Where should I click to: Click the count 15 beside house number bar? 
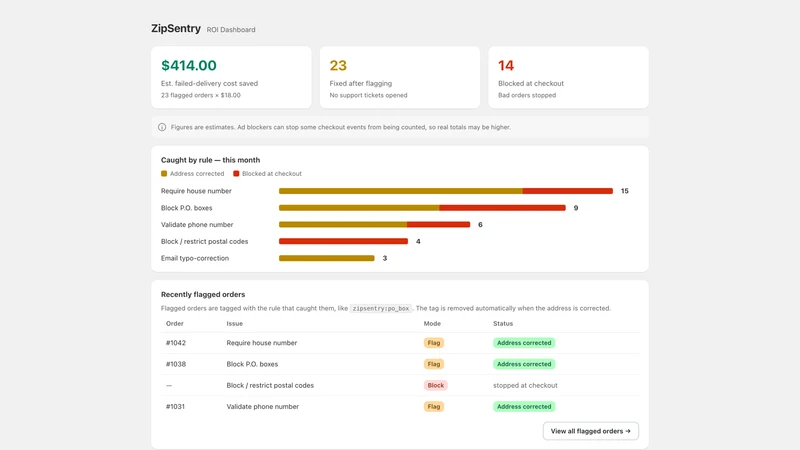pos(624,191)
